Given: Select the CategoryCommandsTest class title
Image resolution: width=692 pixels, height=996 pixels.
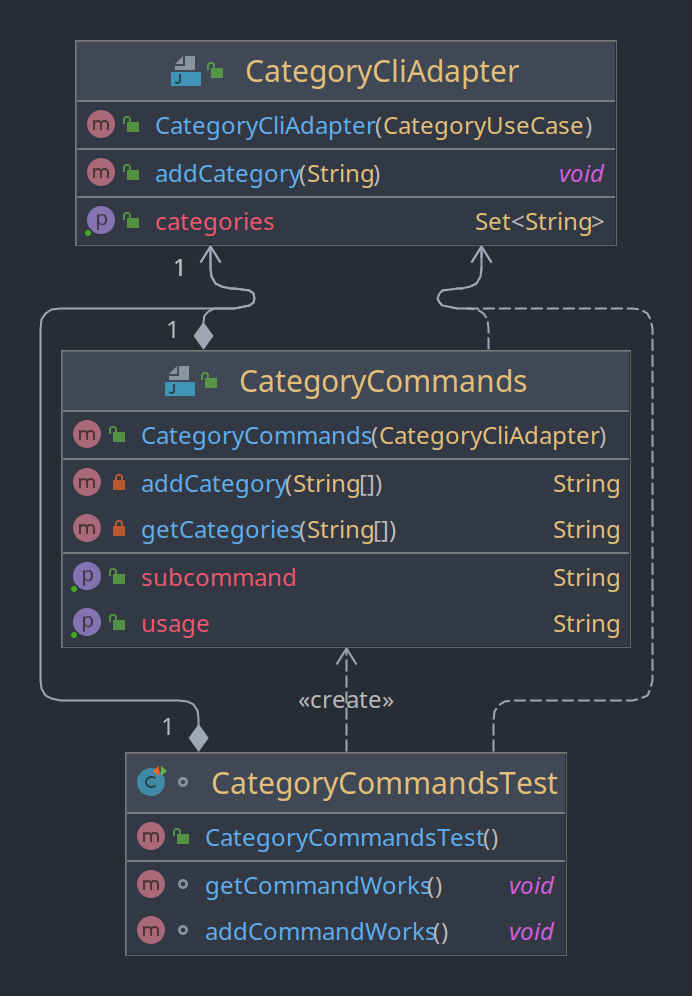Looking at the screenshot, I should pyautogui.click(x=384, y=783).
